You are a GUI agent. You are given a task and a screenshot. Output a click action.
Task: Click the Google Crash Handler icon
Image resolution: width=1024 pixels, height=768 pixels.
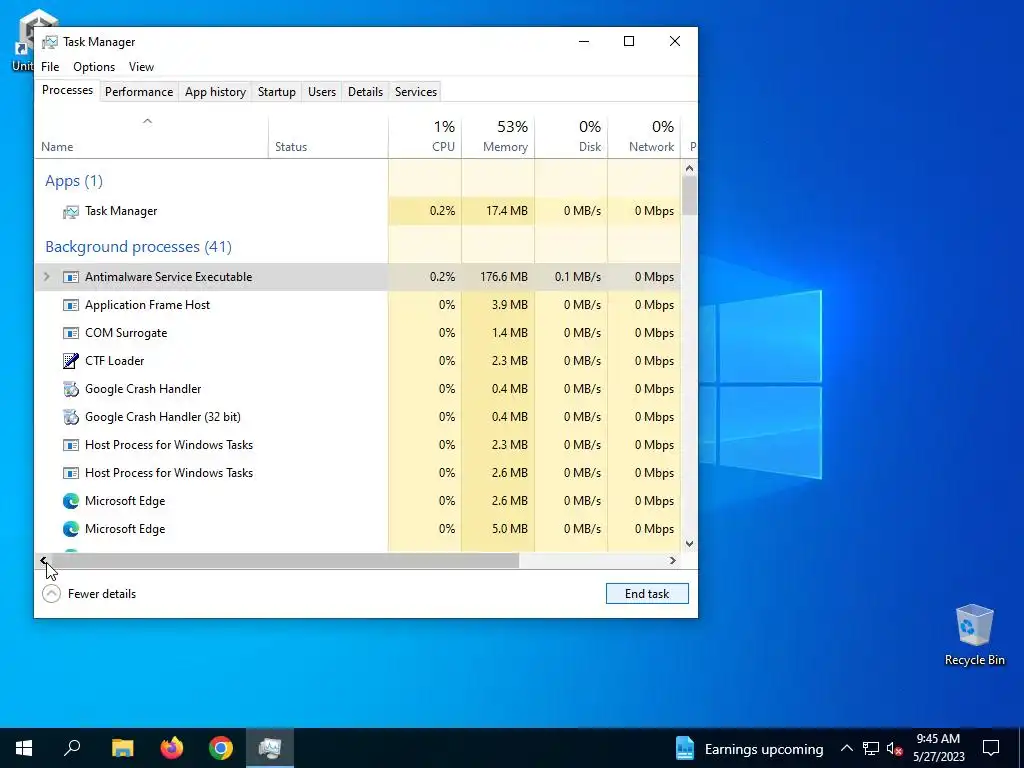tap(71, 389)
